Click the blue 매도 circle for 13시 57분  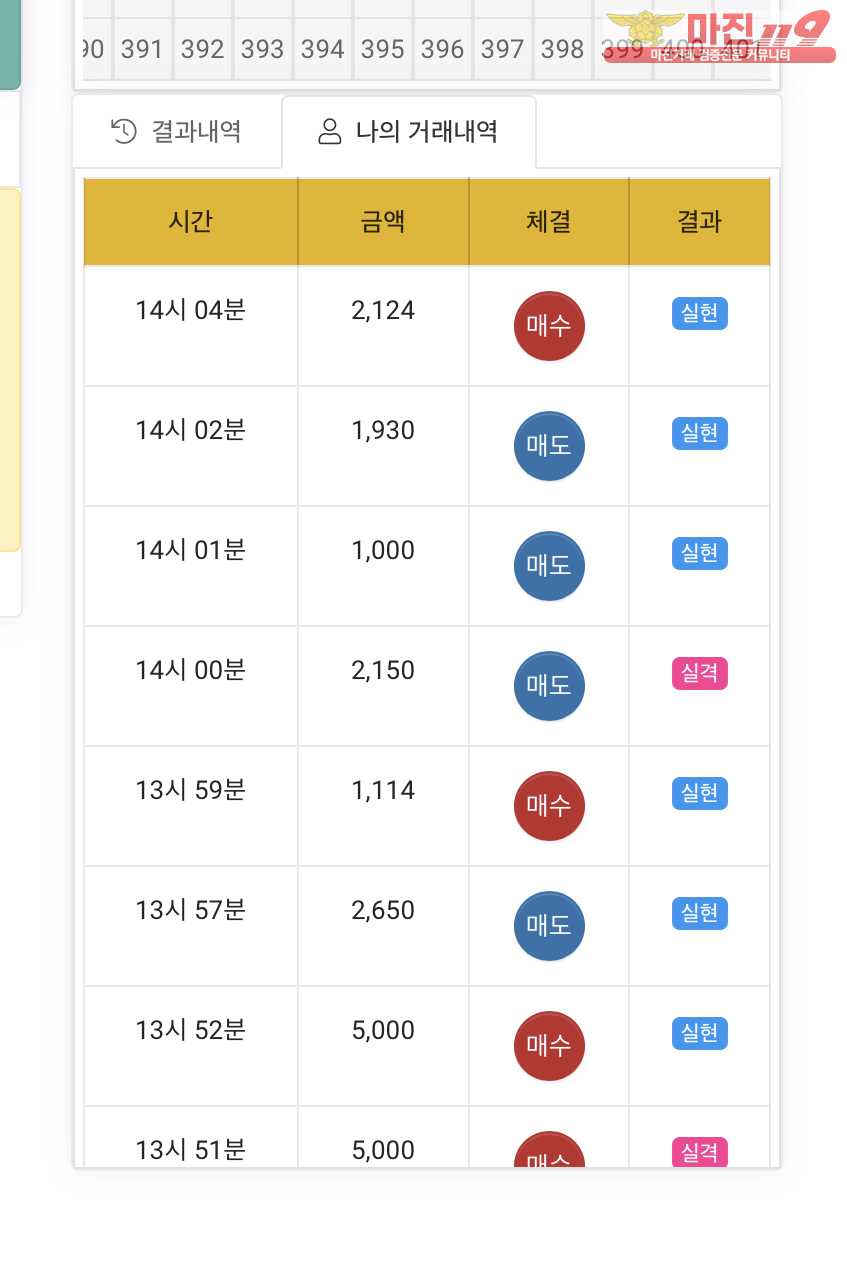coord(549,926)
